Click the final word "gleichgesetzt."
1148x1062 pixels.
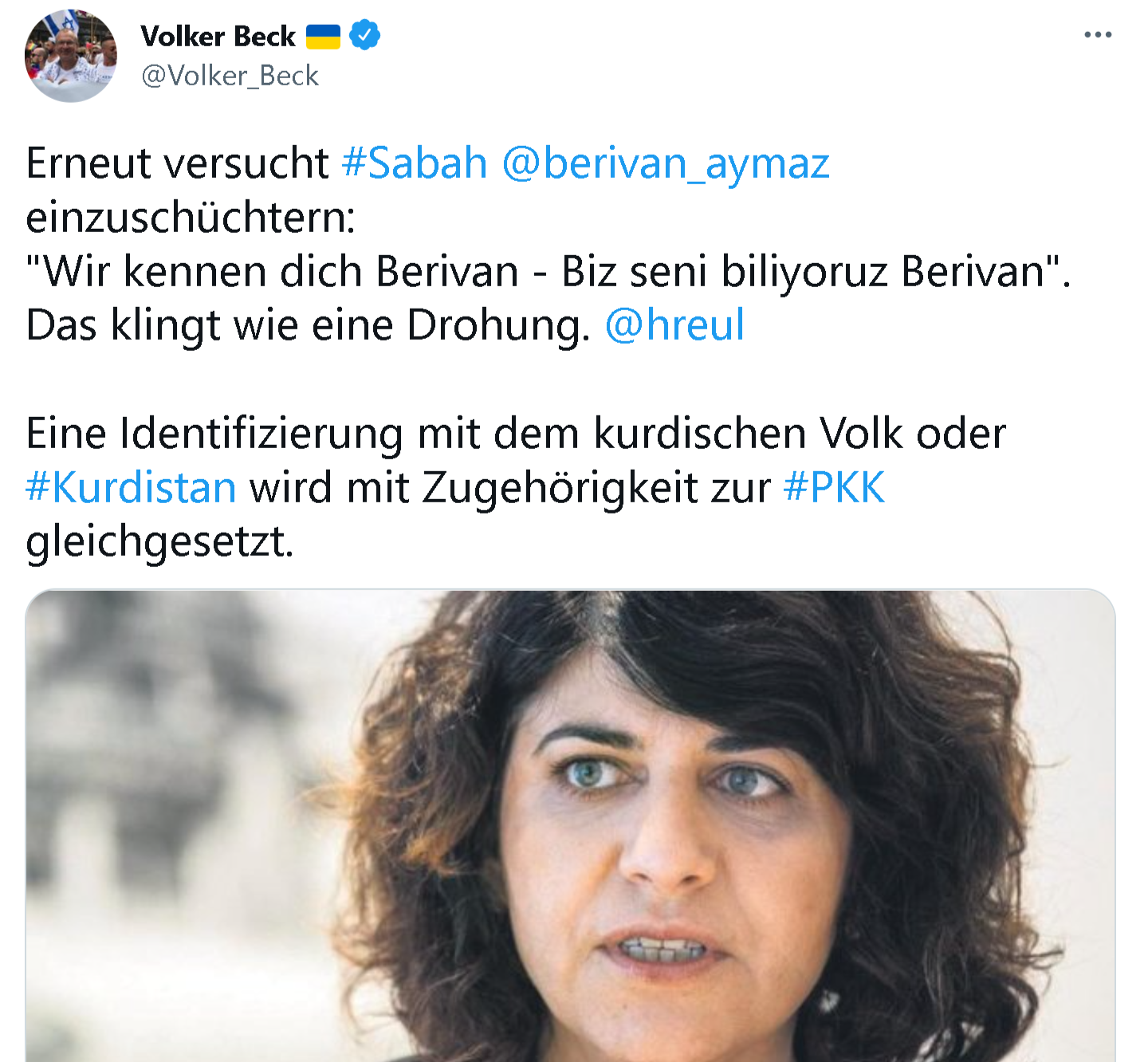(160, 543)
